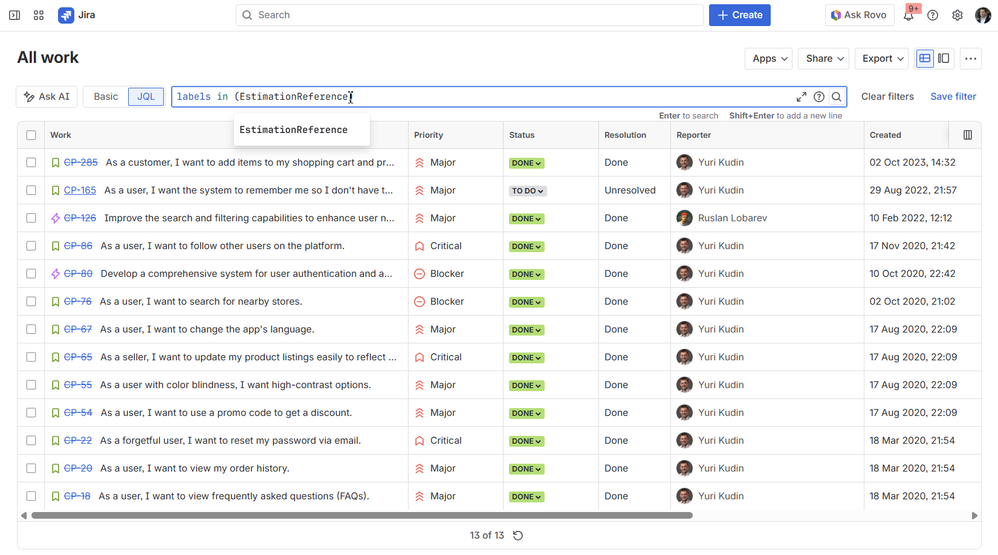Switch to Basic search mode
Image resolution: width=998 pixels, height=555 pixels.
tap(106, 97)
